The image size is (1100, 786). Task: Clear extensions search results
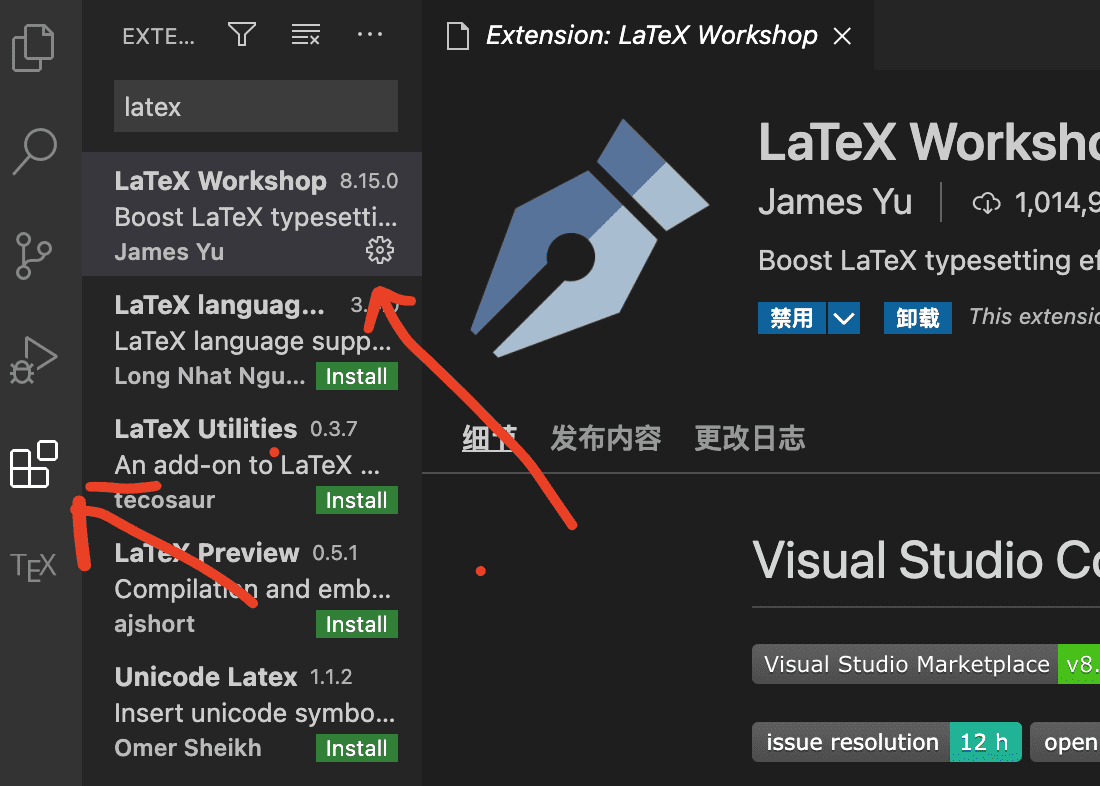pos(306,34)
